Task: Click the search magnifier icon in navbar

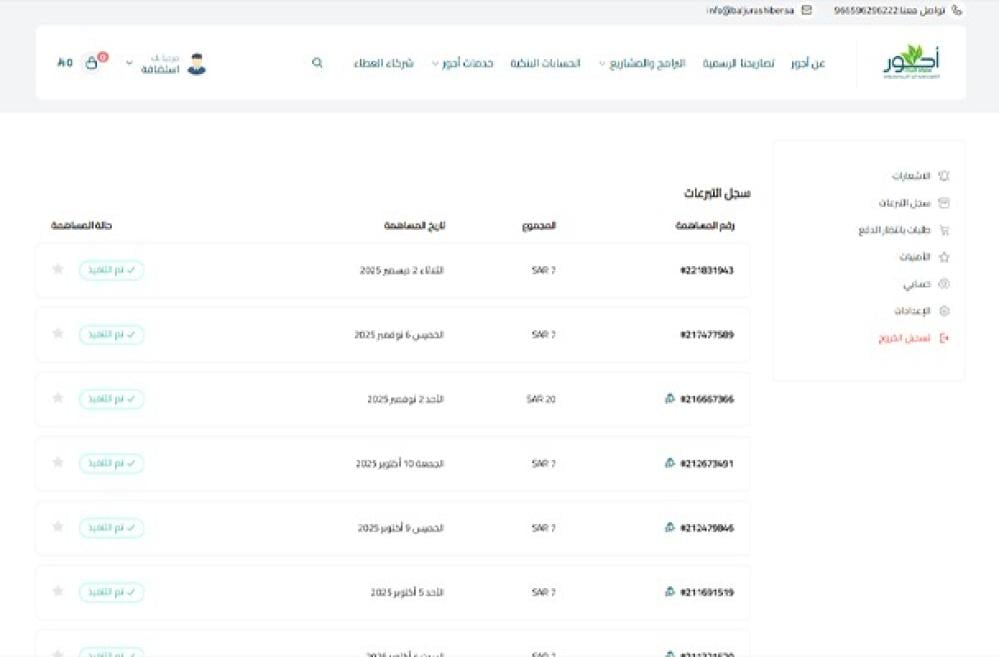Action: 317,63
